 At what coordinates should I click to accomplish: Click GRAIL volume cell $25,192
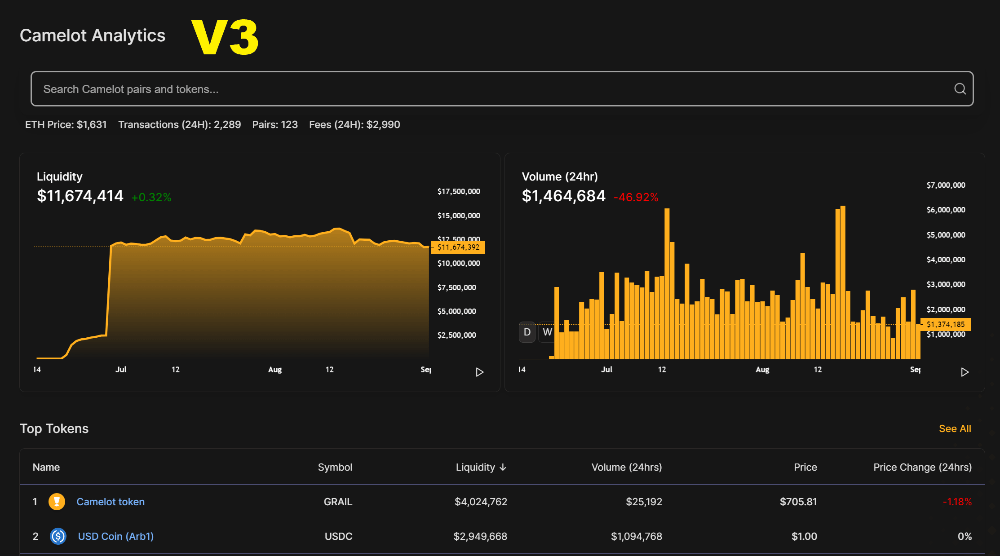(644, 502)
